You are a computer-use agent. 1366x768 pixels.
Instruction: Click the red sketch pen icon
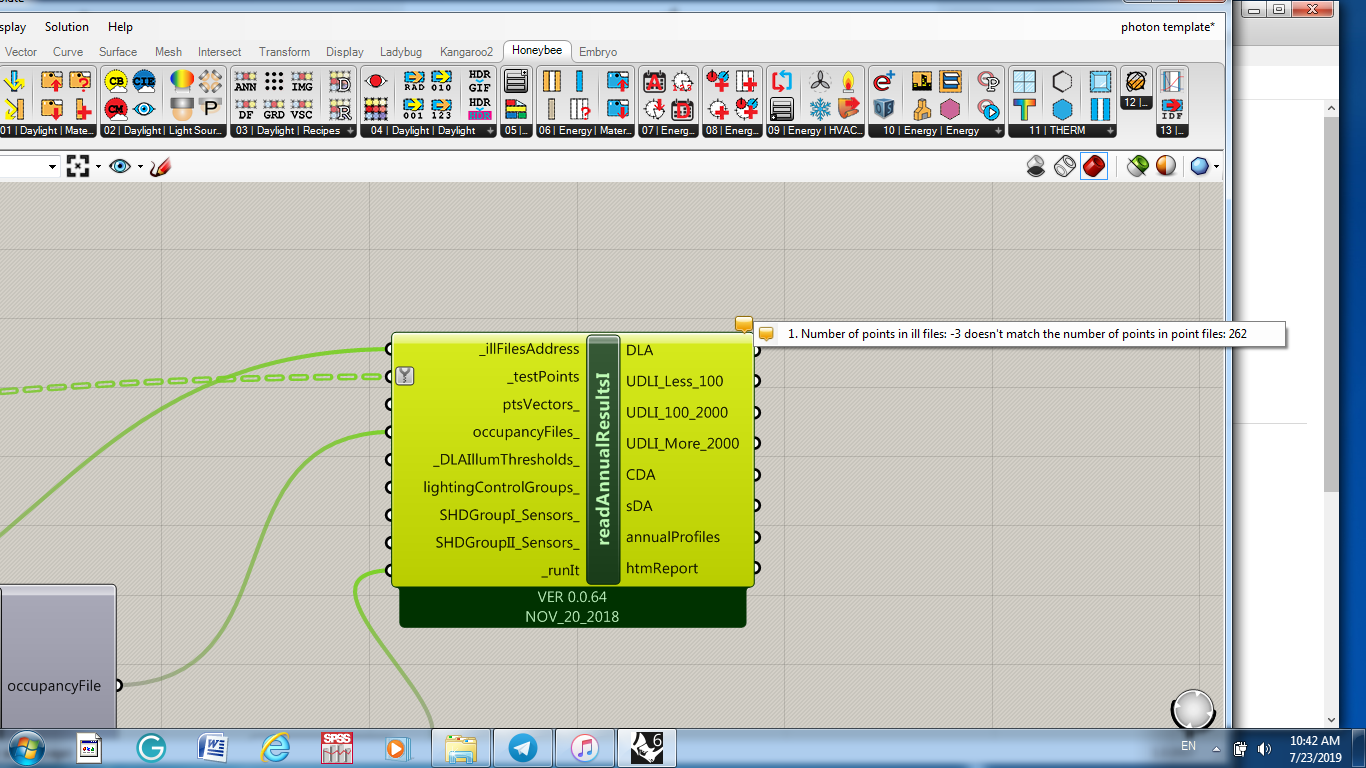coord(160,167)
